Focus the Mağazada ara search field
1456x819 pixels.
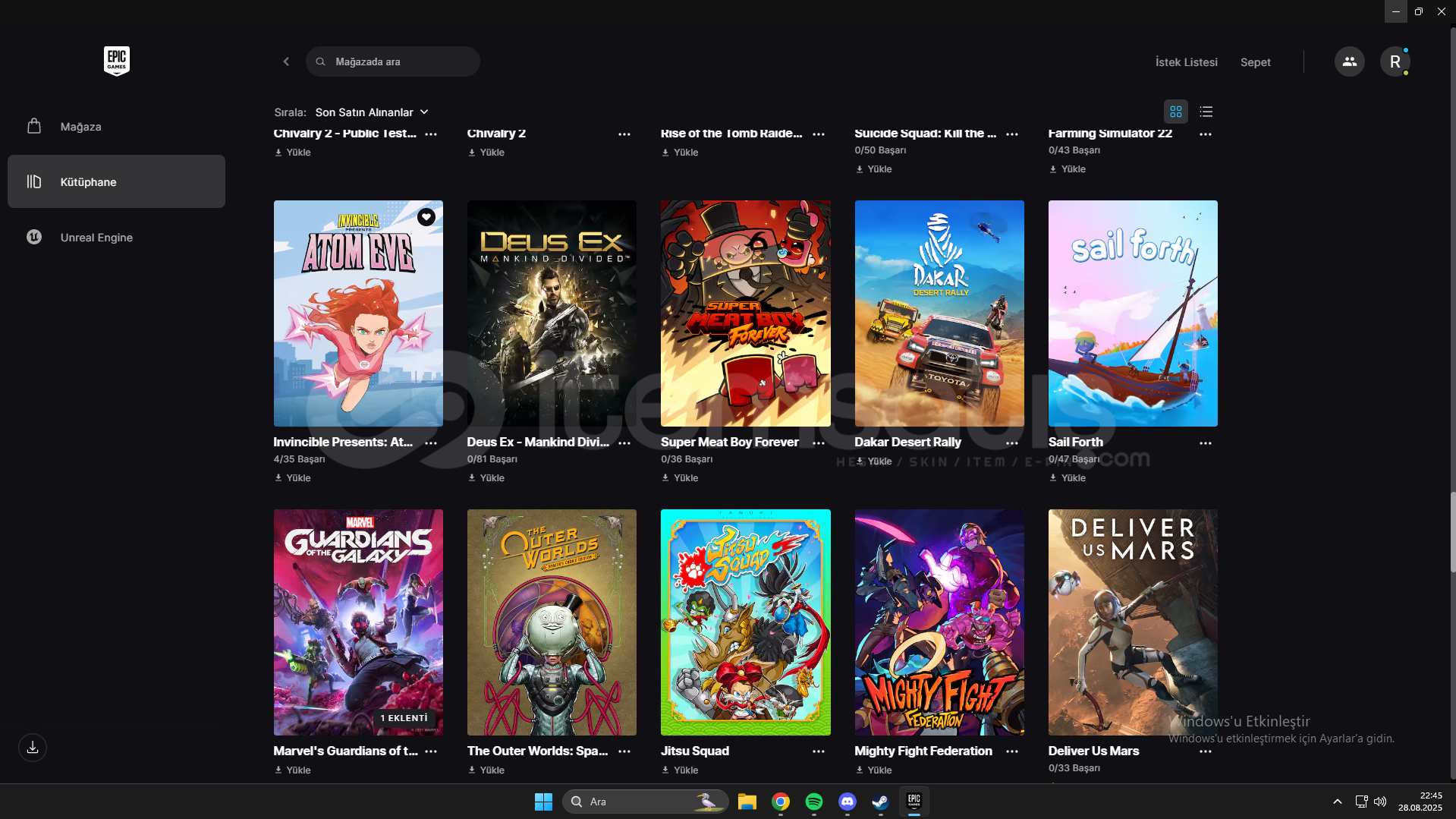393,61
